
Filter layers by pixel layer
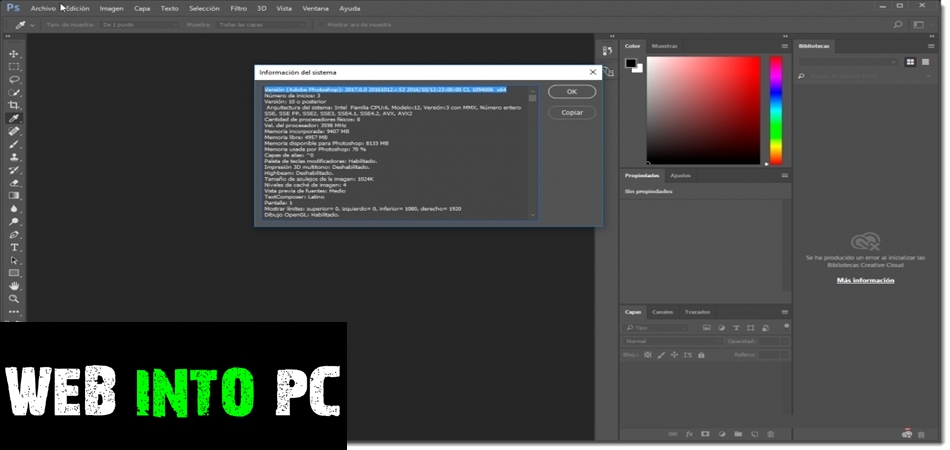pyautogui.click(x=706, y=328)
